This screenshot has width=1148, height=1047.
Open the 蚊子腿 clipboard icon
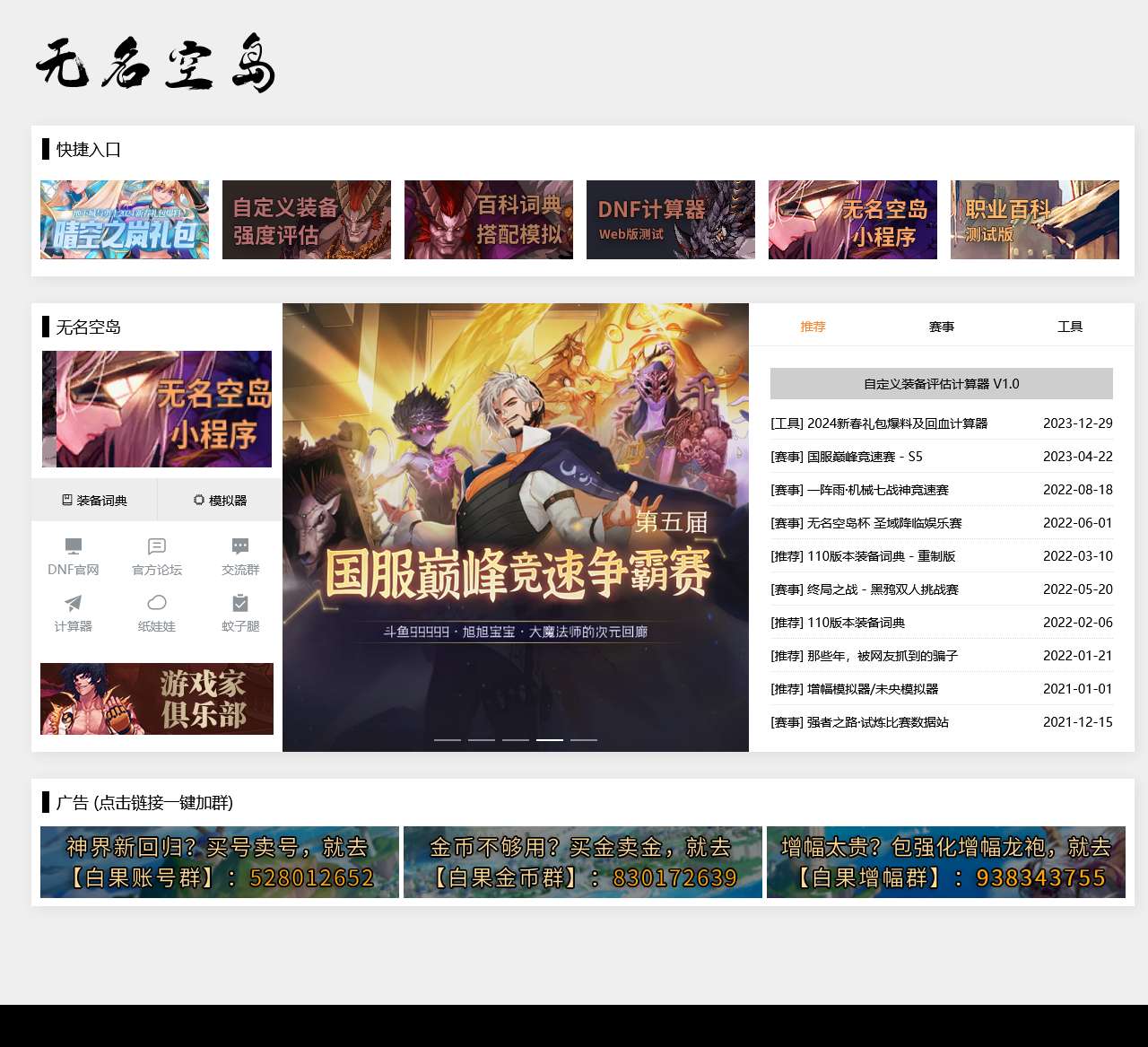coord(240,603)
